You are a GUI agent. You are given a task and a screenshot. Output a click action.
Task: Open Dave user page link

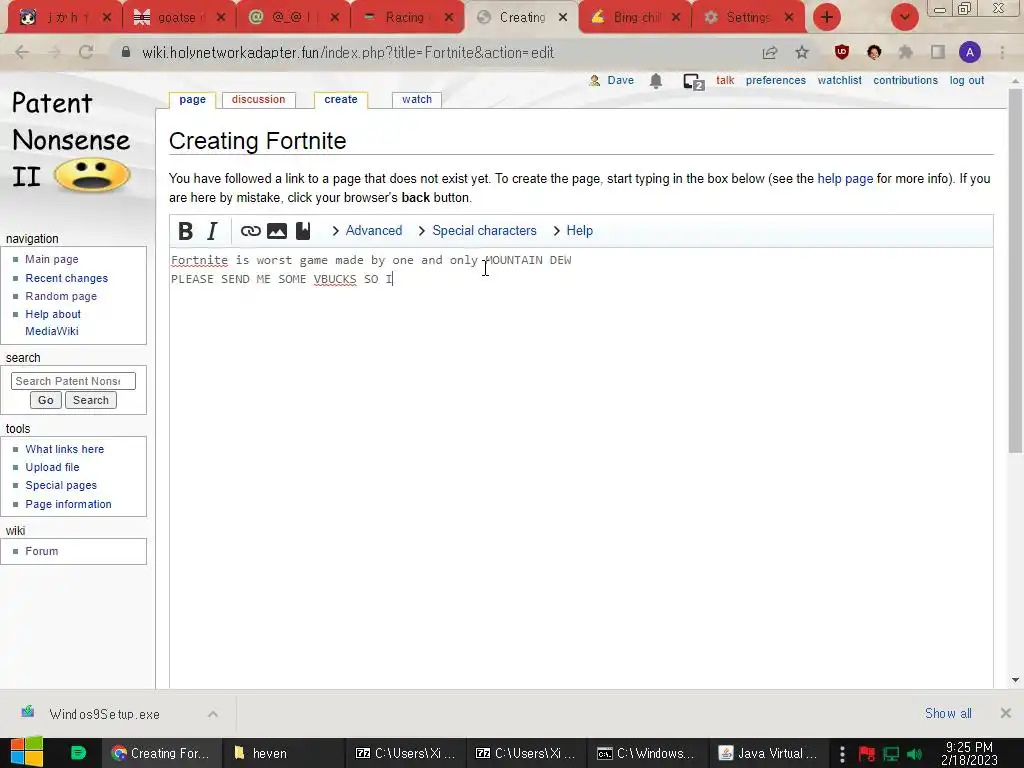click(x=620, y=80)
